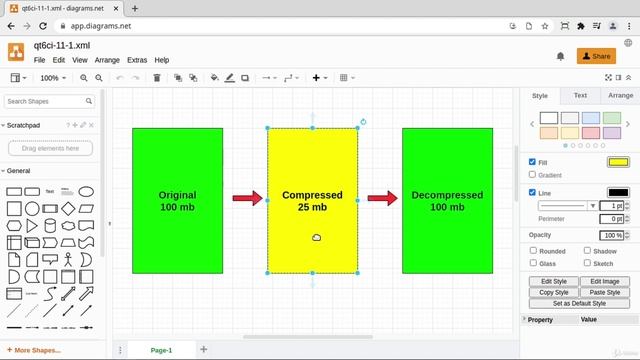Open the Edit menu
This screenshot has height=360, width=640.
coord(58,60)
